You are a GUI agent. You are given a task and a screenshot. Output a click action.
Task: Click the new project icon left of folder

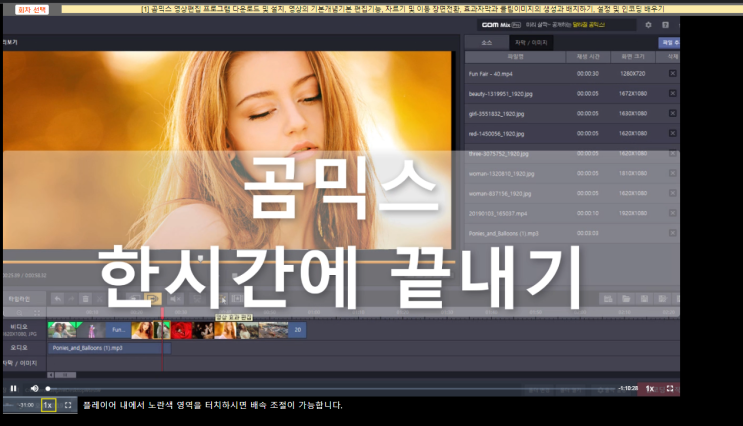pyautogui.click(x=608, y=299)
